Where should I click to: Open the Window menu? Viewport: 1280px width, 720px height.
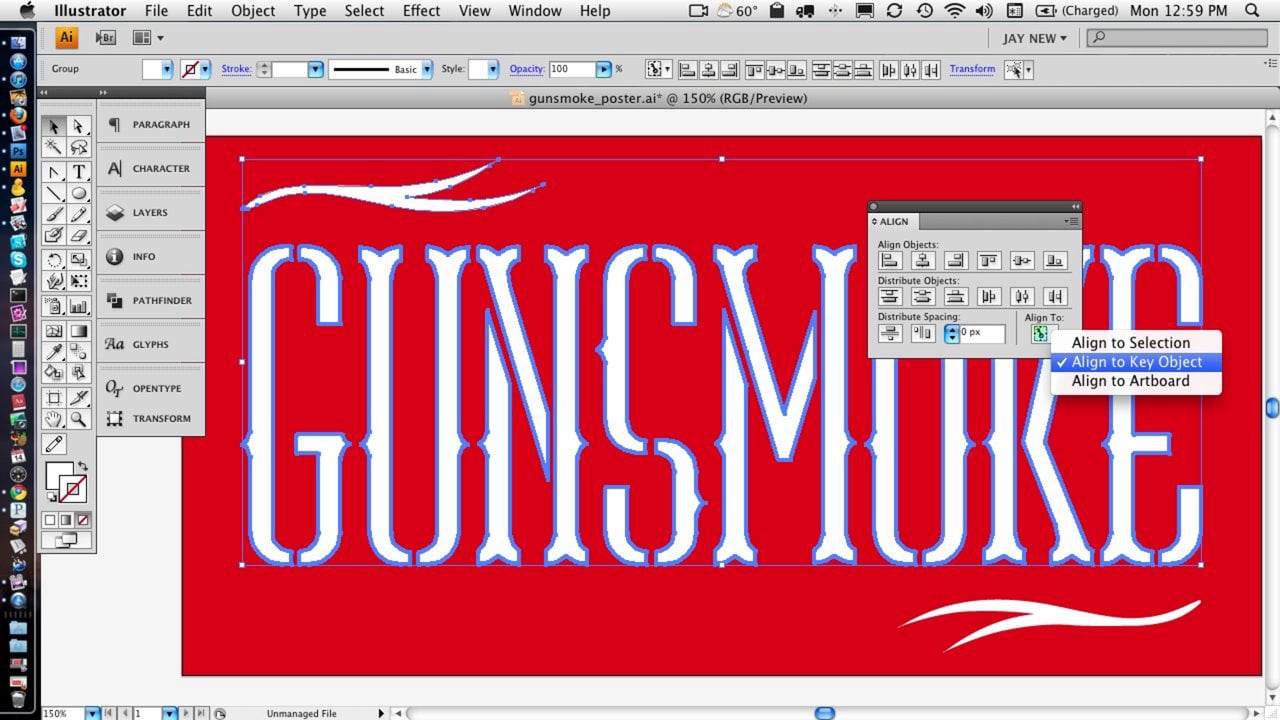534,11
